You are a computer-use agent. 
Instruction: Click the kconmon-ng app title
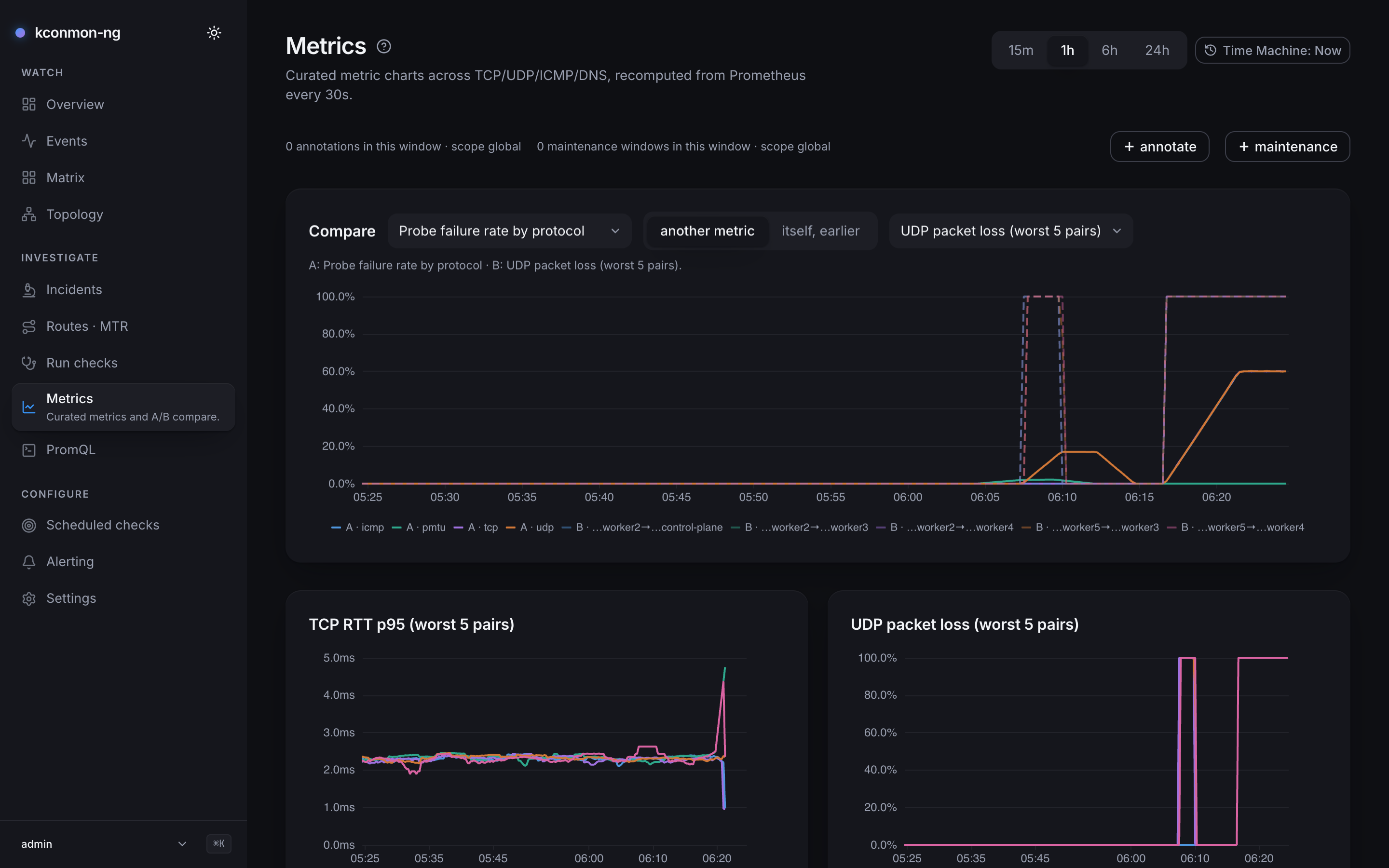coord(78,33)
